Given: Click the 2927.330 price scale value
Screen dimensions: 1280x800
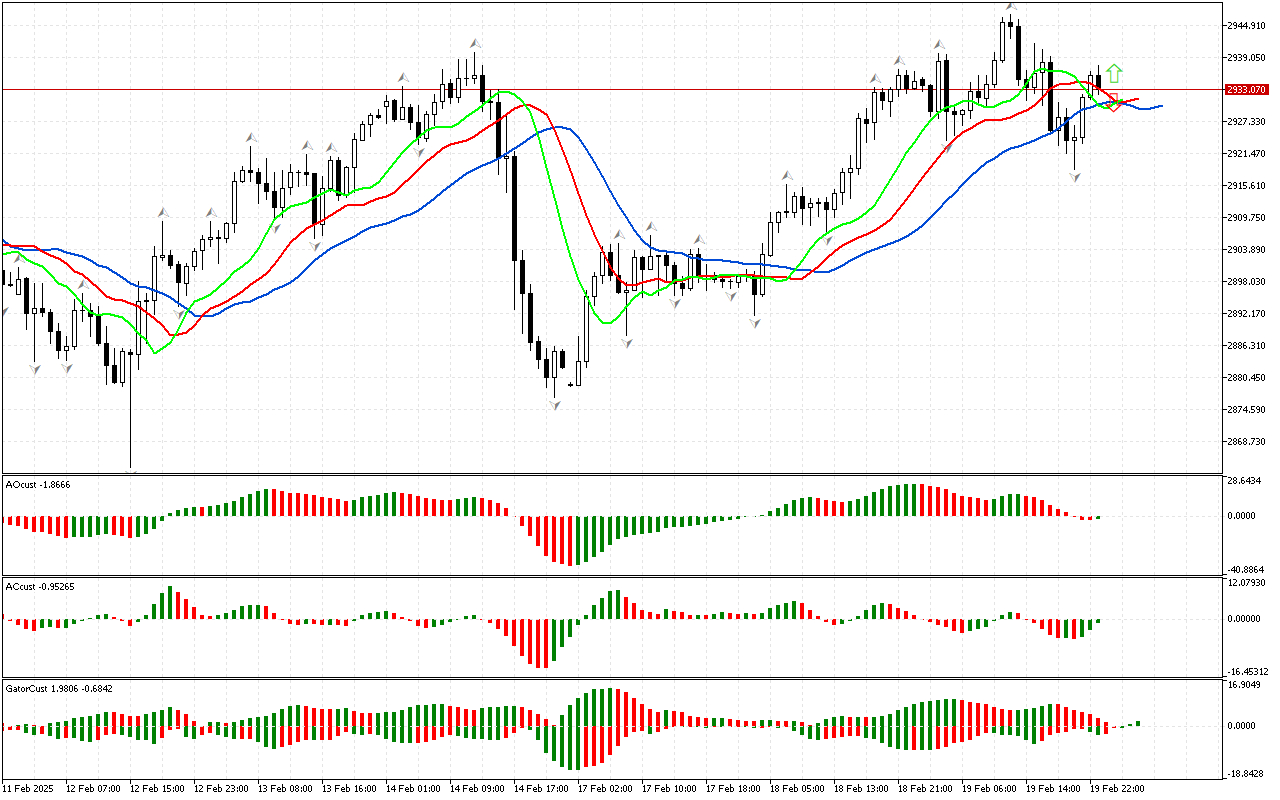Looking at the screenshot, I should pos(1248,121).
